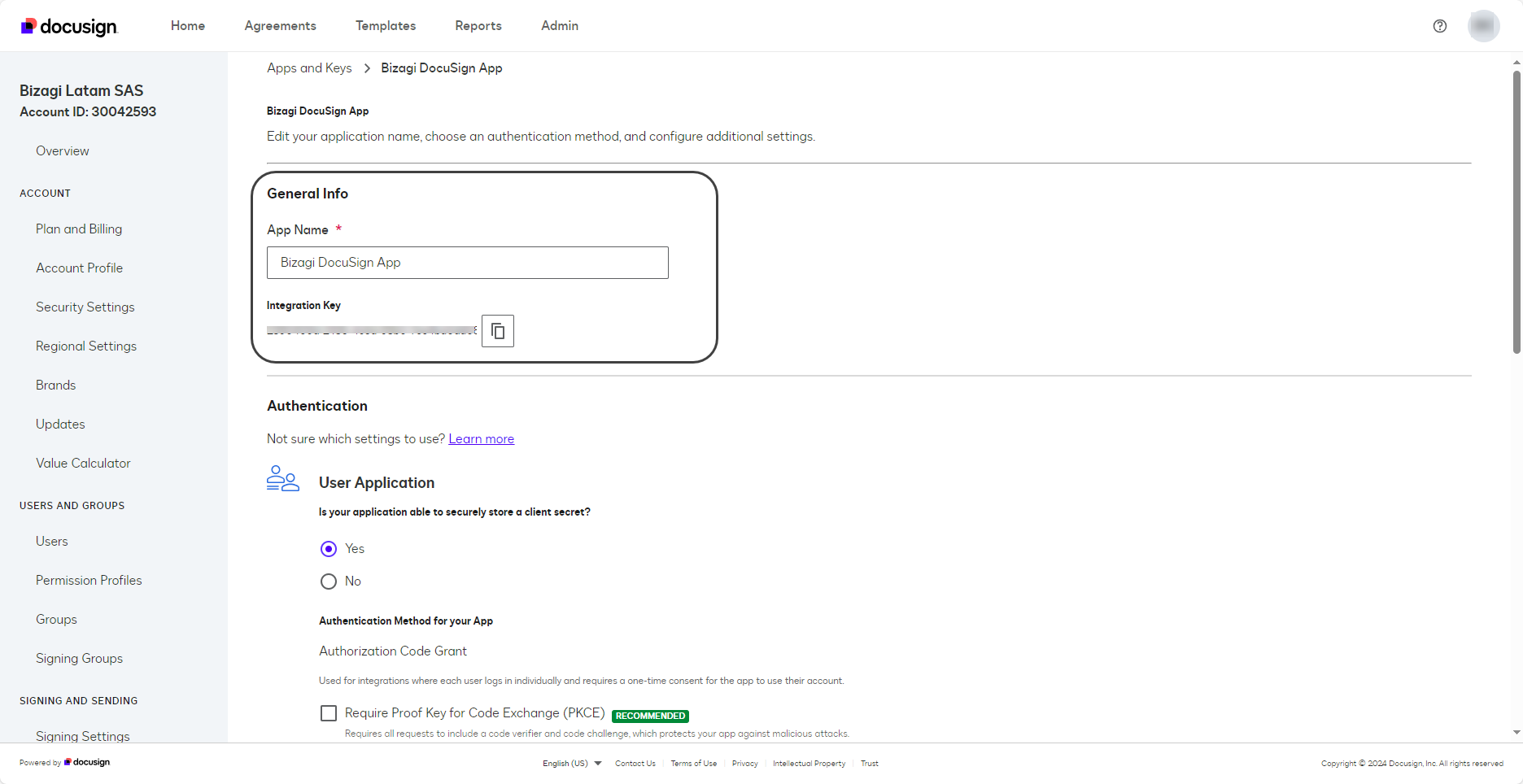Click the App Name input field

[468, 263]
